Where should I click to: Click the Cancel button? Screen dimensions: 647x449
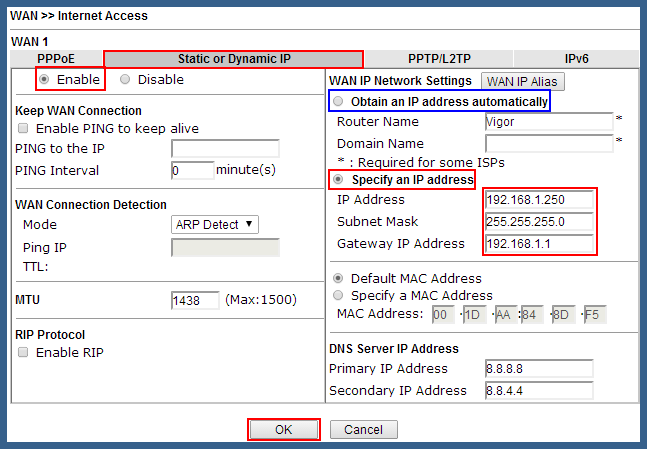(364, 430)
